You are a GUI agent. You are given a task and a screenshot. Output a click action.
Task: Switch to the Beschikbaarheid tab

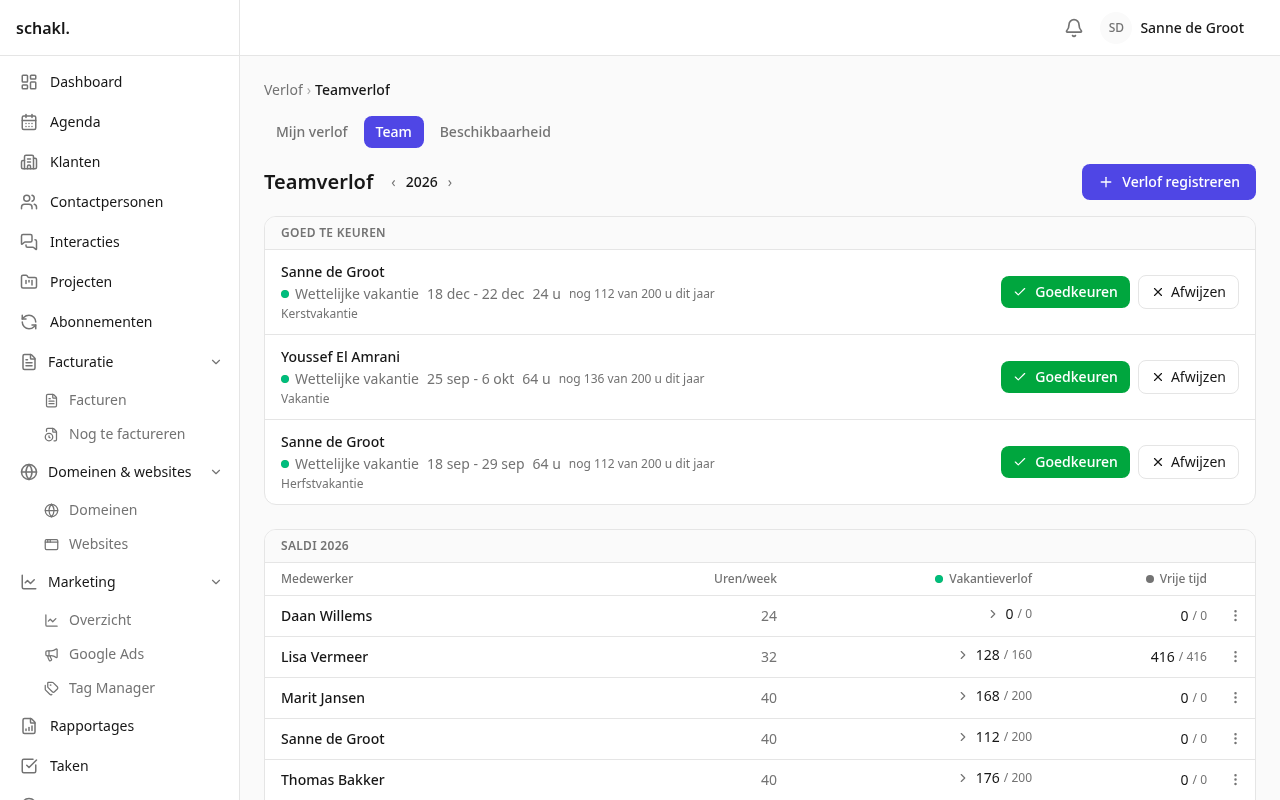[495, 132]
